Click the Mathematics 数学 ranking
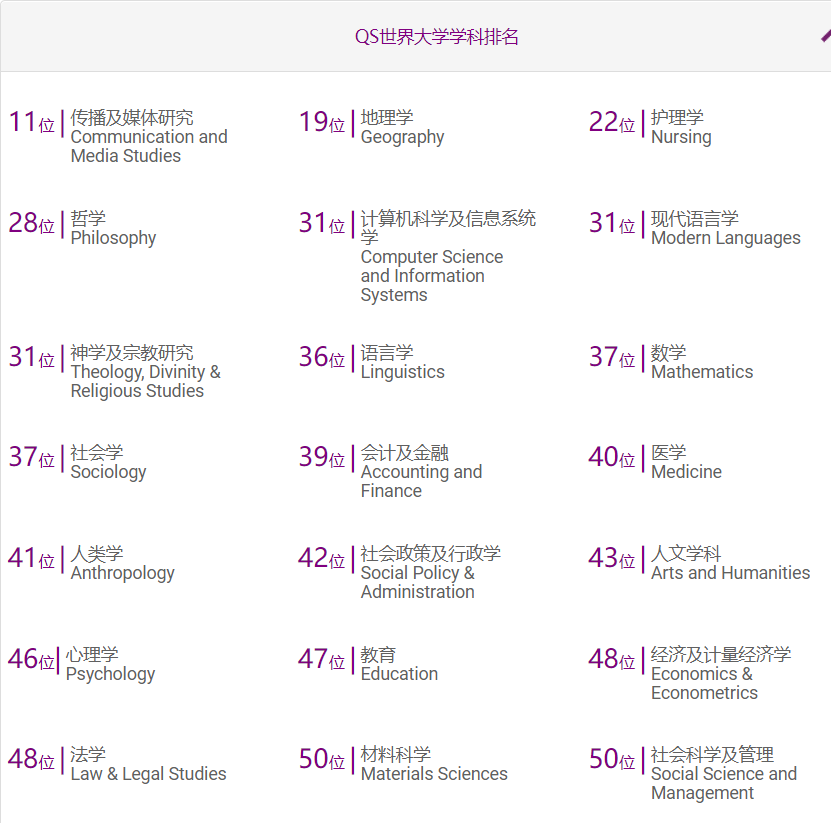Viewport: 831px width, 823px height. tap(701, 363)
